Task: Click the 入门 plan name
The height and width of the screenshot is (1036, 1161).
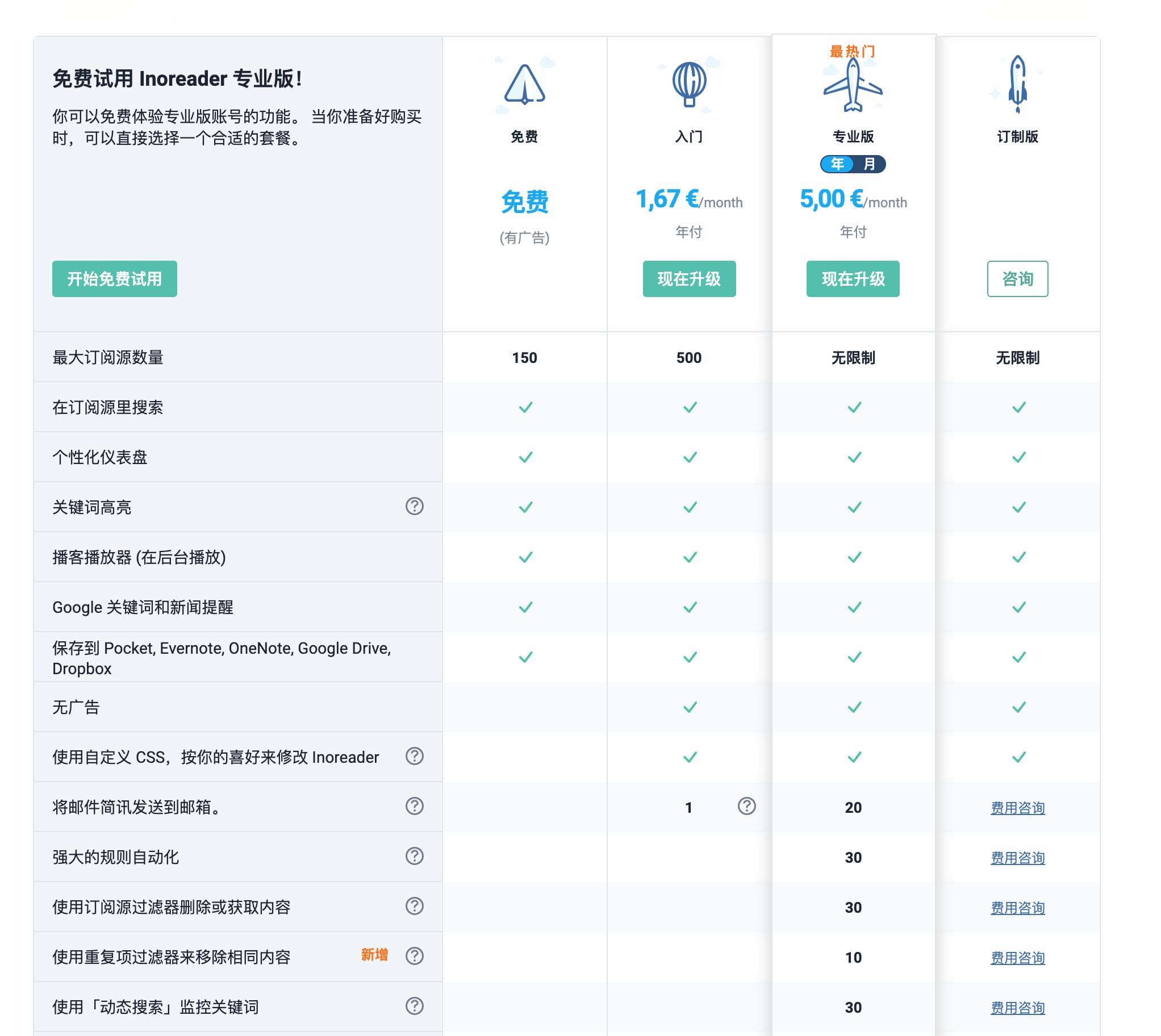Action: (x=688, y=137)
